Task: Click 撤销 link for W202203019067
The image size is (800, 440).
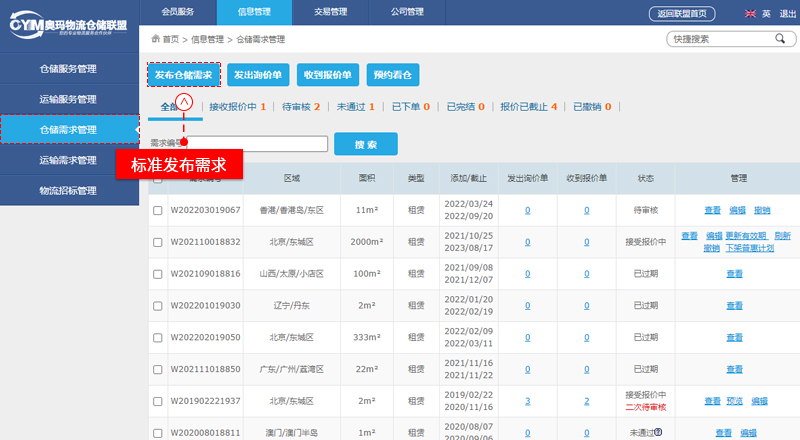Action: click(762, 211)
